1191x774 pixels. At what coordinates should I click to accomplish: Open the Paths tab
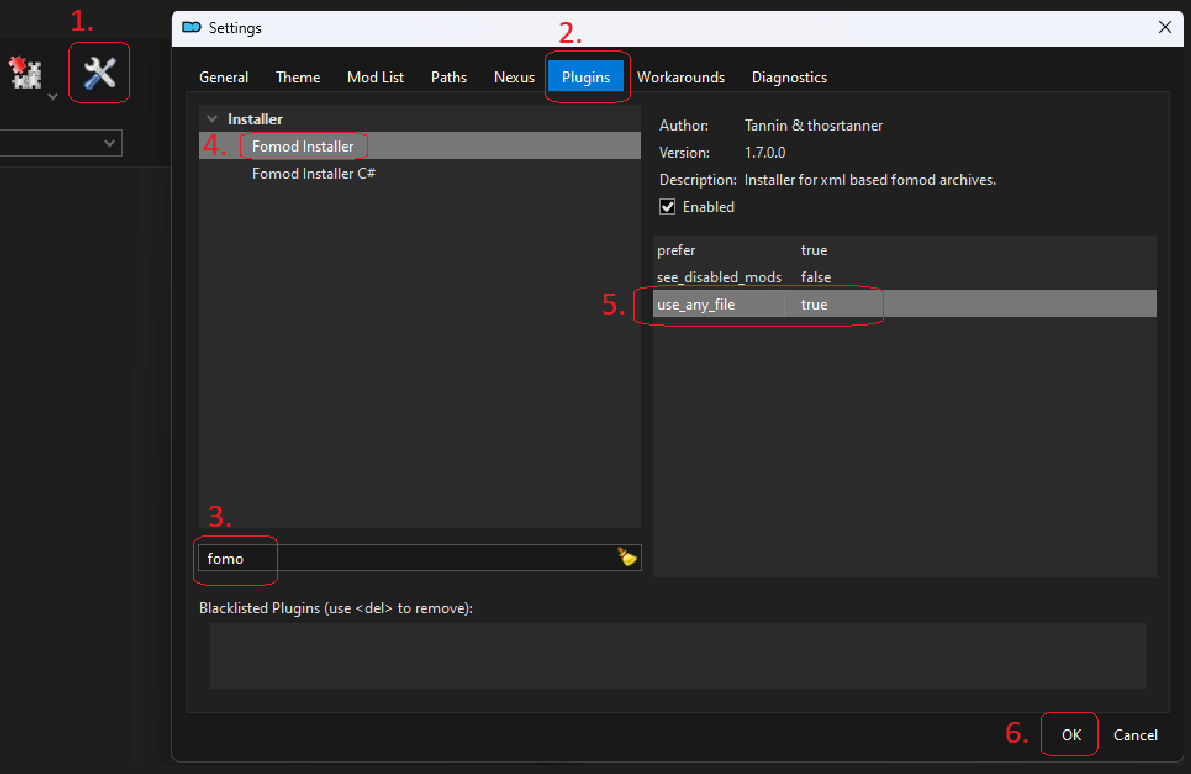[449, 77]
